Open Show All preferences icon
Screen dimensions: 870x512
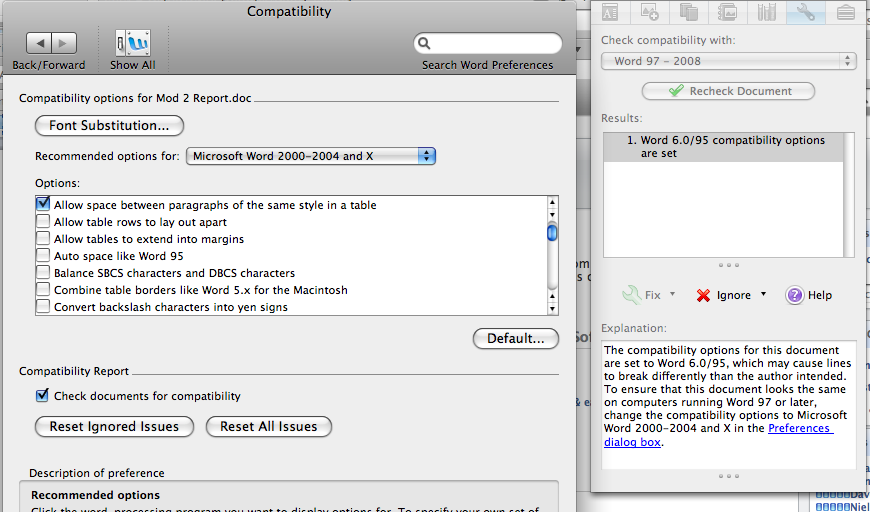pos(133,43)
